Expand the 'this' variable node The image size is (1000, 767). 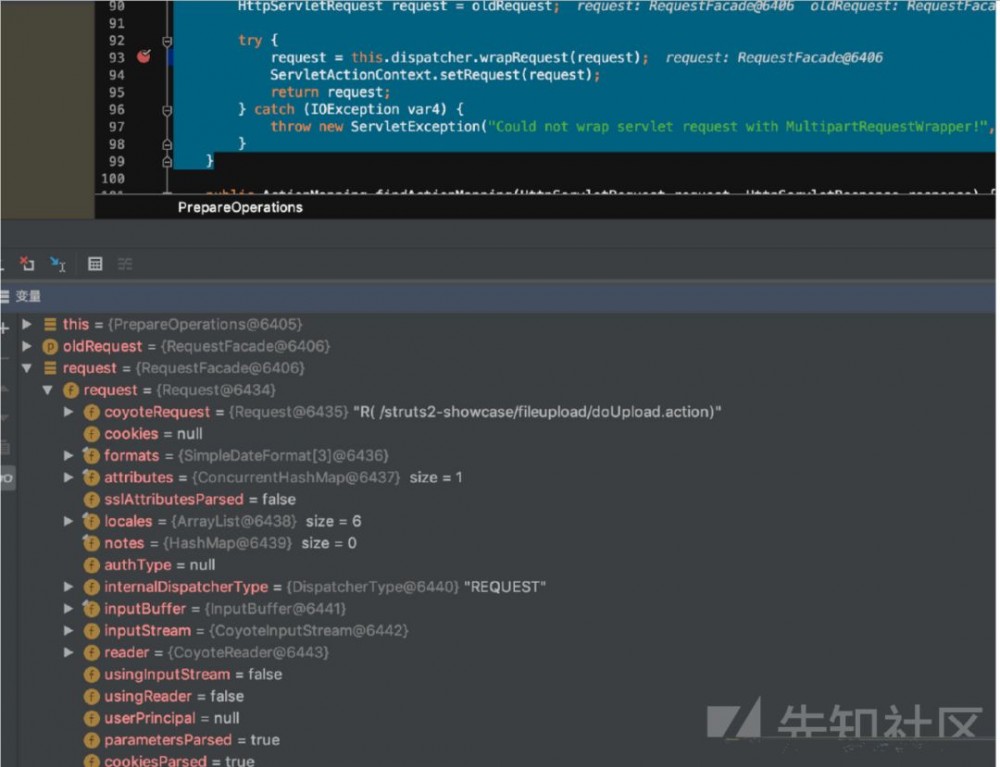[x=27, y=324]
